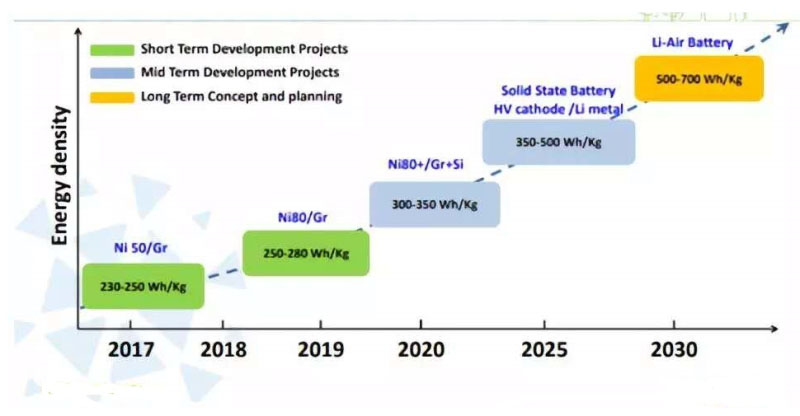Click the 350-500 Wh/Kg blue box
The height and width of the screenshot is (416, 800).
click(x=558, y=142)
